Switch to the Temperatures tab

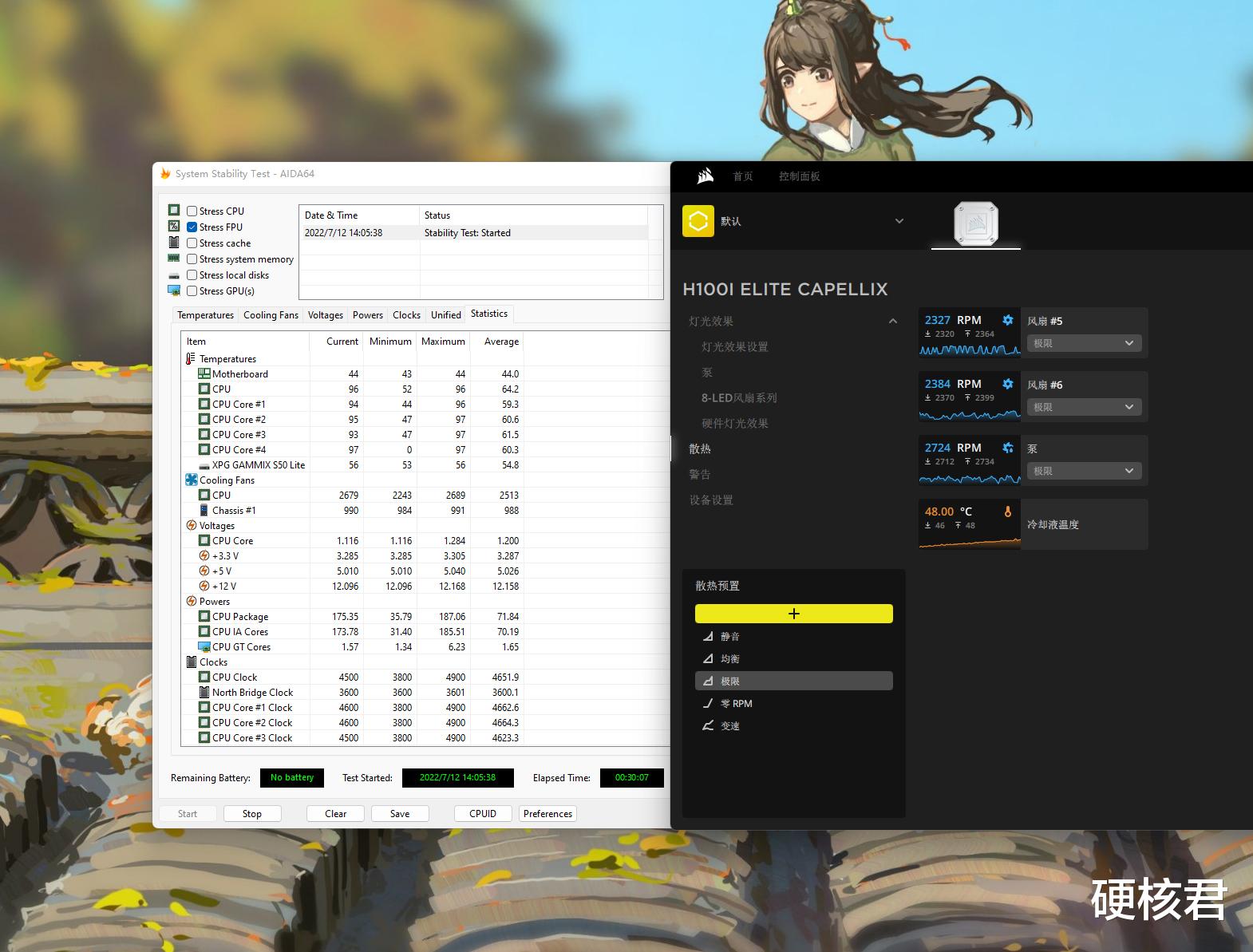[x=205, y=315]
